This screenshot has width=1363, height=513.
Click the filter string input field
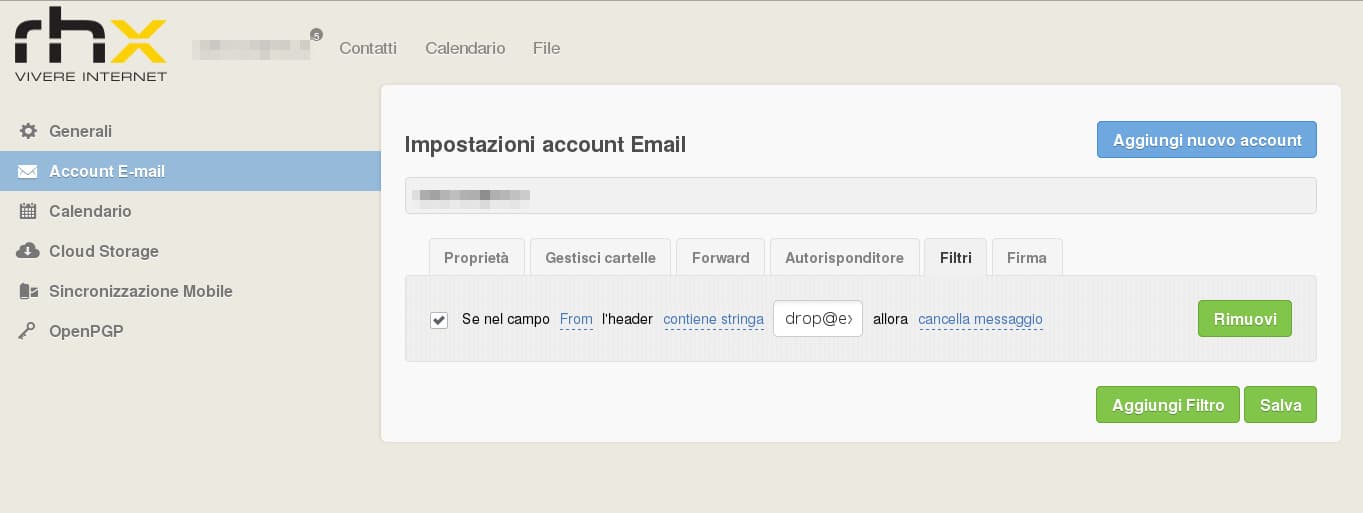(818, 319)
